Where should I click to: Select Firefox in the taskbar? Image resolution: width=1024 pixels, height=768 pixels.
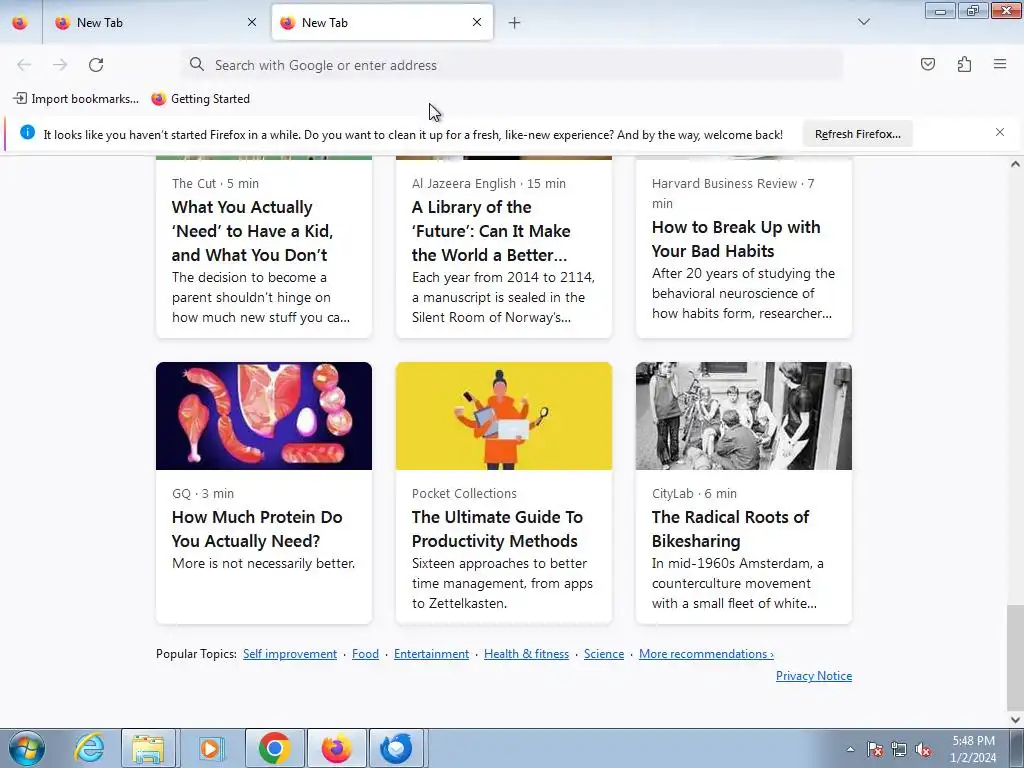336,748
